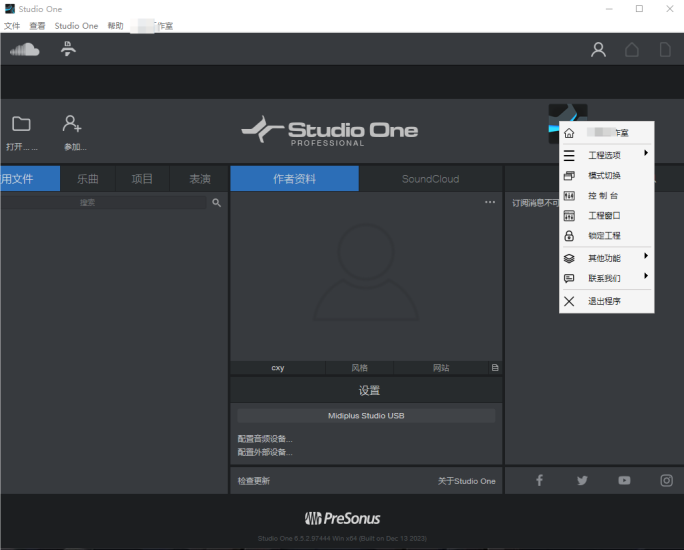Screen dimensions: 684x550
Task: Open the Studio One menu
Action: [76, 26]
